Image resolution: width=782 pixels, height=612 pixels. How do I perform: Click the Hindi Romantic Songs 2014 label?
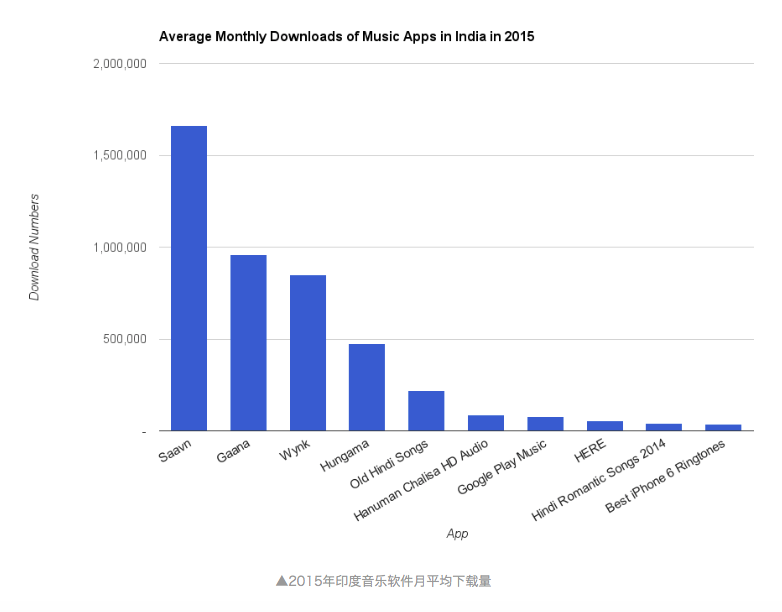pyautogui.click(x=598, y=479)
